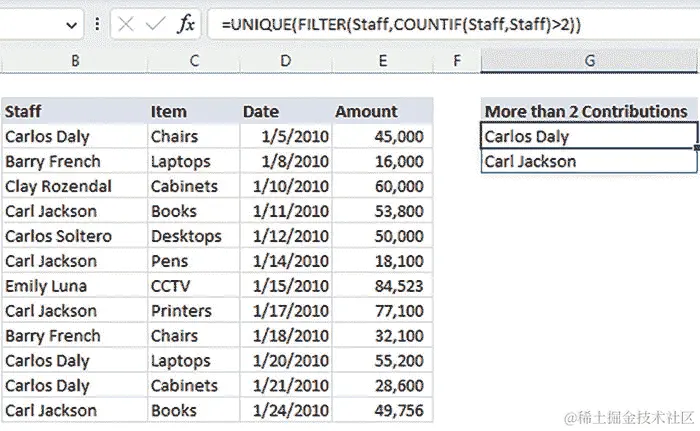This screenshot has width=700, height=431.
Task: Click the Amount header cell
Action: pyautogui.click(x=383, y=111)
